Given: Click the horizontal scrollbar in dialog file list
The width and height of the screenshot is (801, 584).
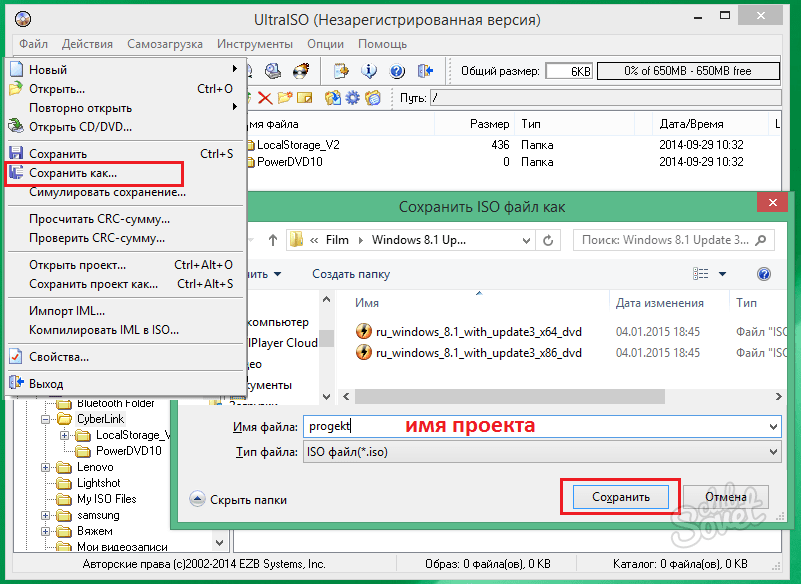Looking at the screenshot, I should click(x=510, y=396).
